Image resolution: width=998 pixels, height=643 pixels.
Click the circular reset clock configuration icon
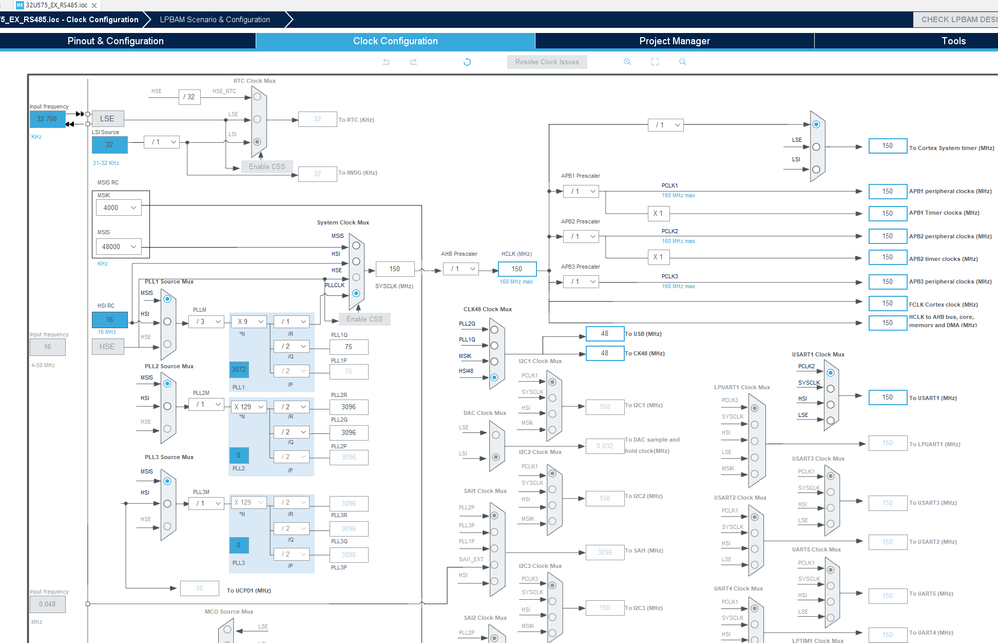[x=467, y=62]
